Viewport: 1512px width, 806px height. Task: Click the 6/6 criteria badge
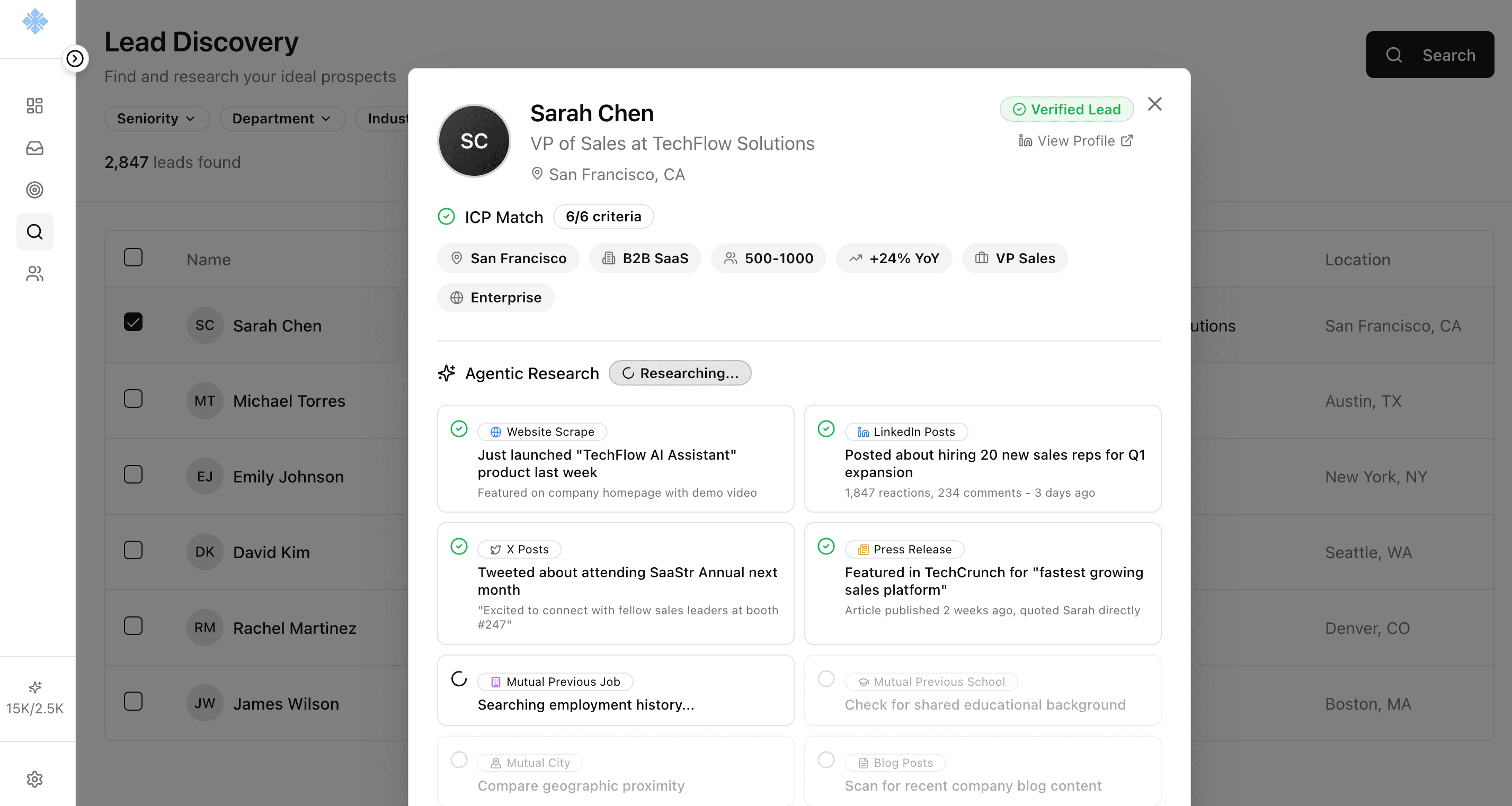click(x=603, y=217)
